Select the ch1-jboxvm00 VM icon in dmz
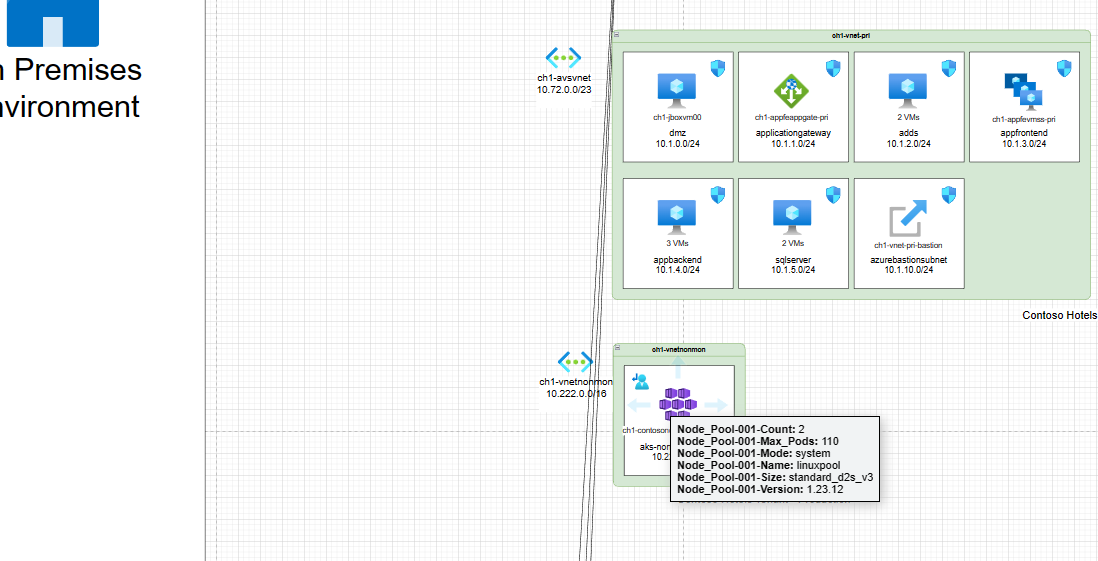The image size is (1098, 561). point(677,90)
